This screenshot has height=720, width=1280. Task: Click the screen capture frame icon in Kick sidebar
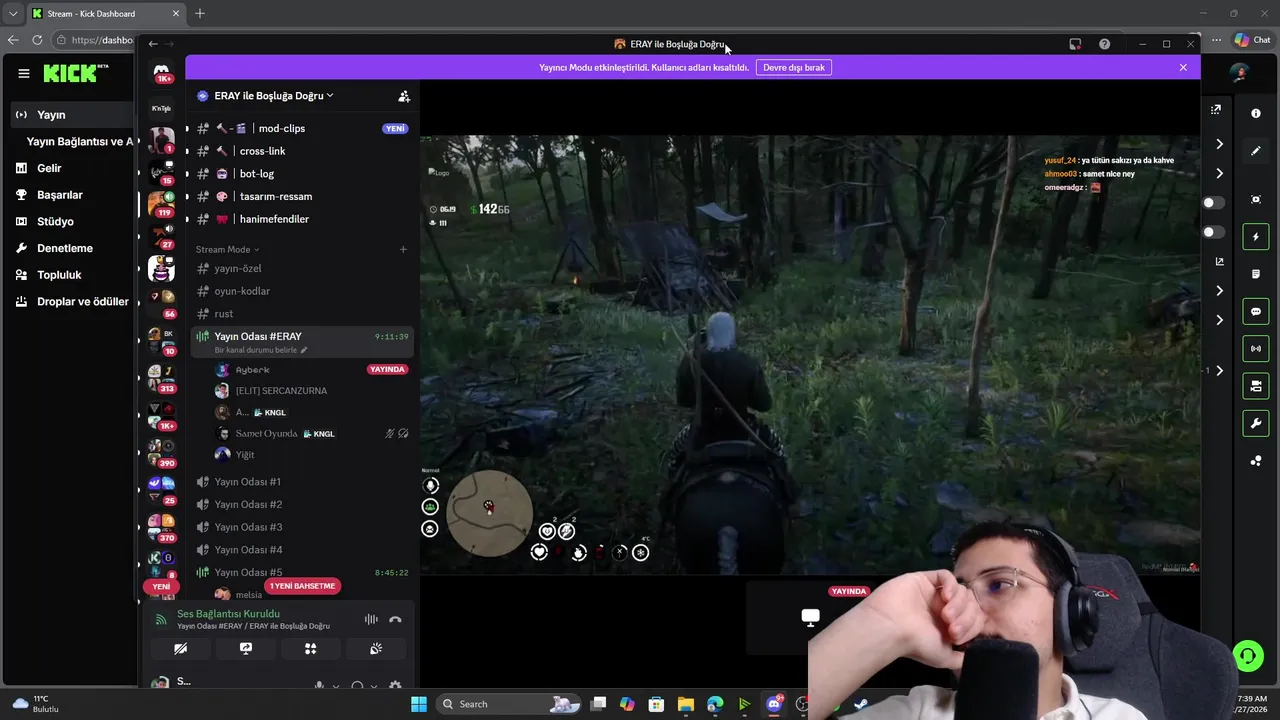coord(1256,199)
